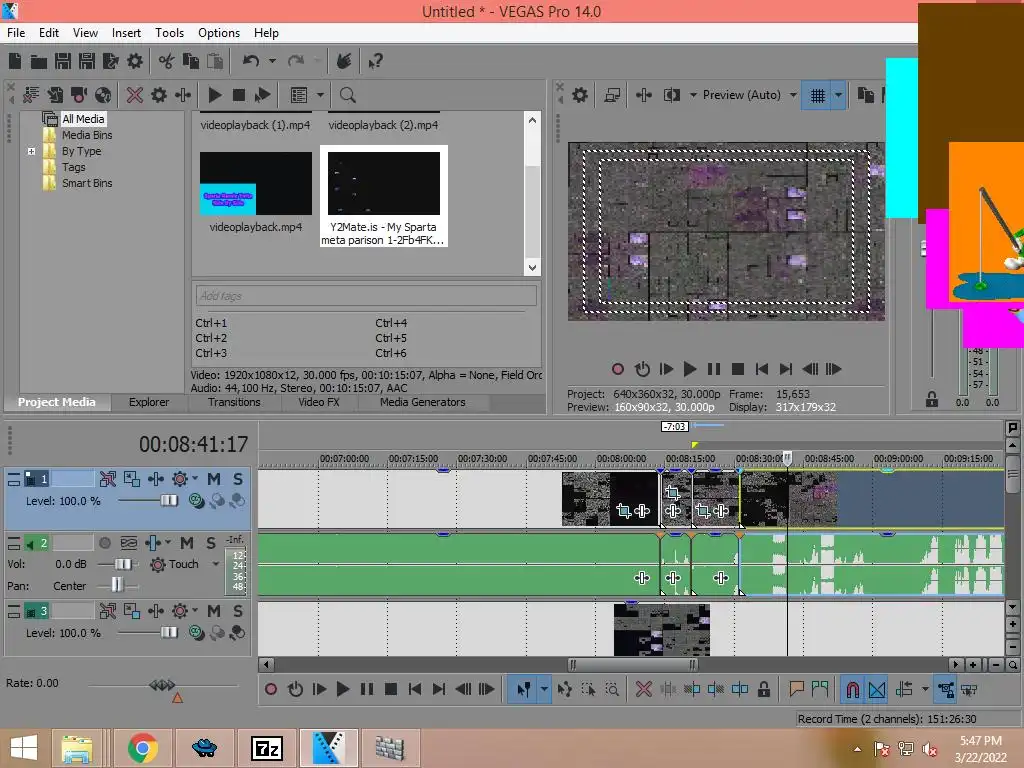This screenshot has height=768, width=1024.
Task: Open Touch automation mode dropdown
Action: click(216, 564)
